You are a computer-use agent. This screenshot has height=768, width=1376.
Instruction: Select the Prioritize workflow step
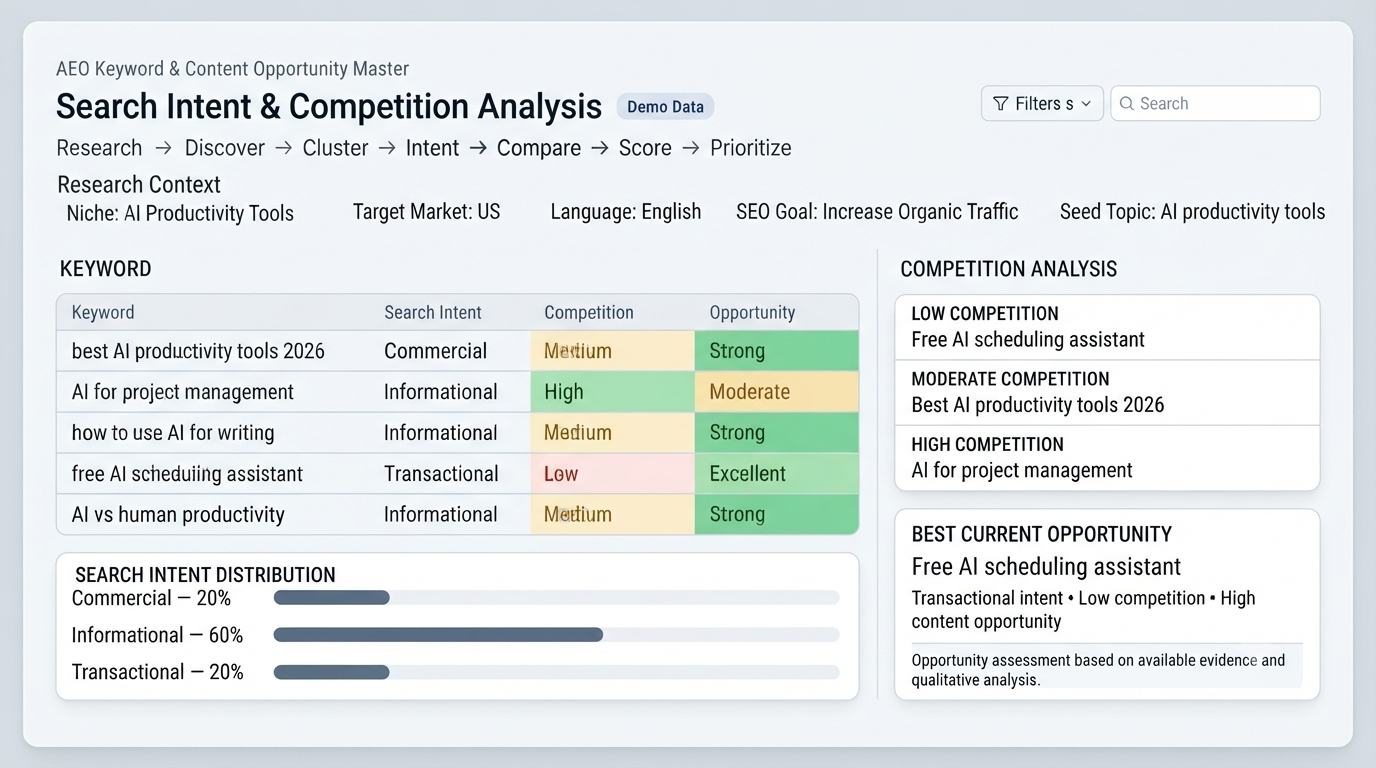click(751, 148)
